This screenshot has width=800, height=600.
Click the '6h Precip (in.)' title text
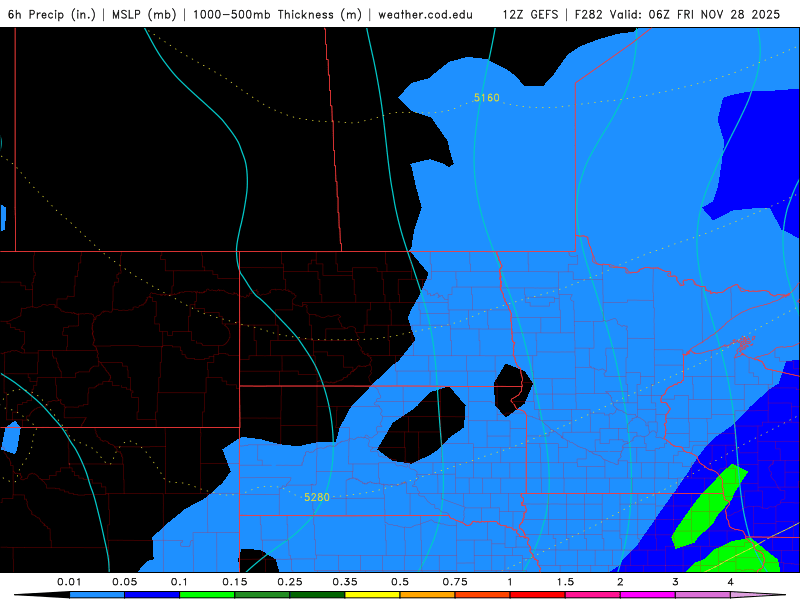point(52,14)
